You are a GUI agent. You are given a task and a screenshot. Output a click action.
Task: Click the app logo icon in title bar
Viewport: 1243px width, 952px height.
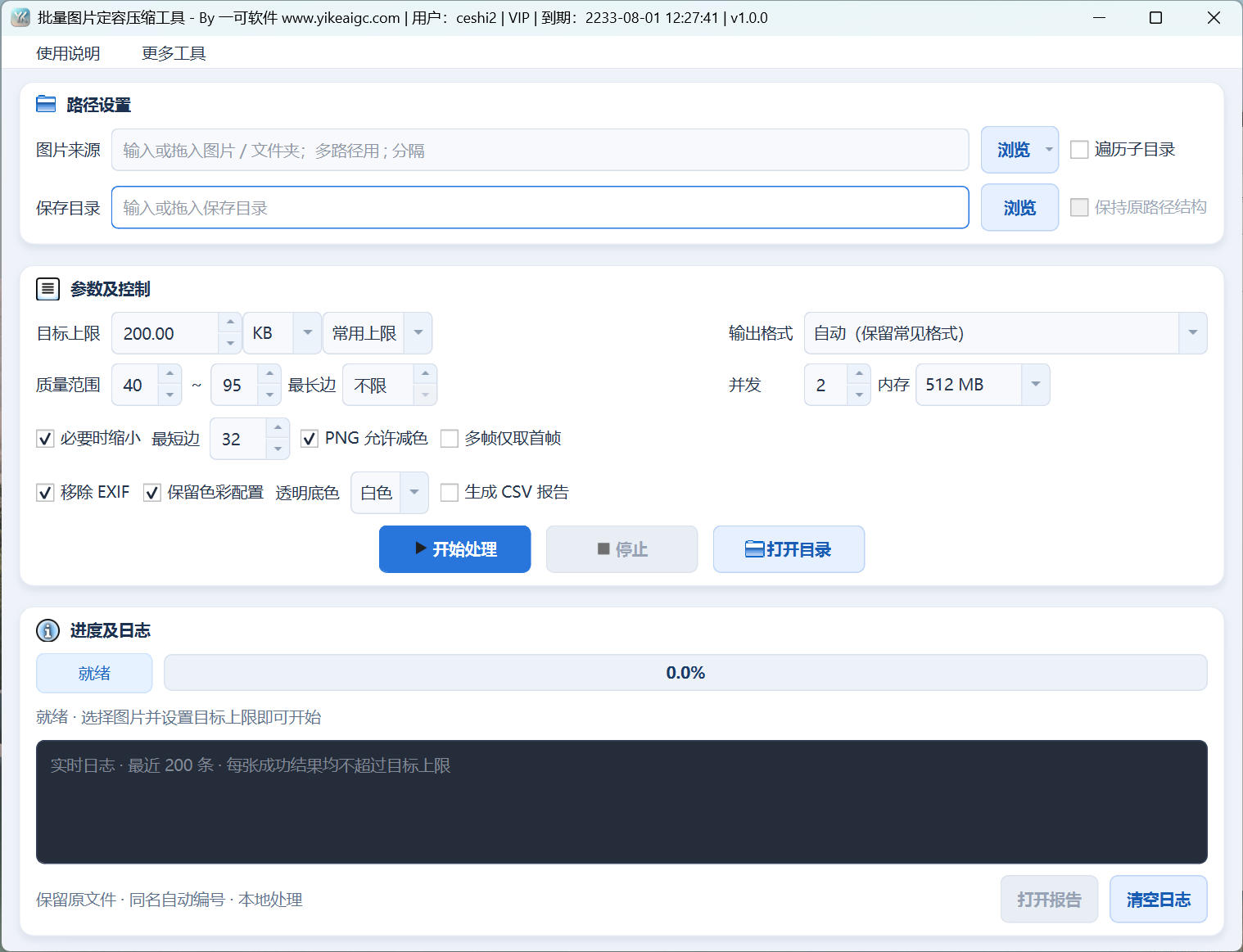point(20,17)
